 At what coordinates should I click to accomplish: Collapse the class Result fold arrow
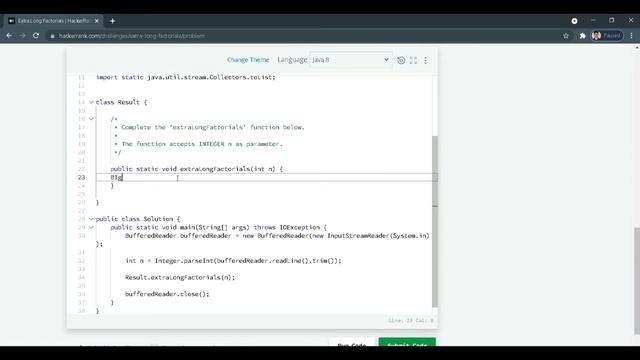[x=91, y=102]
